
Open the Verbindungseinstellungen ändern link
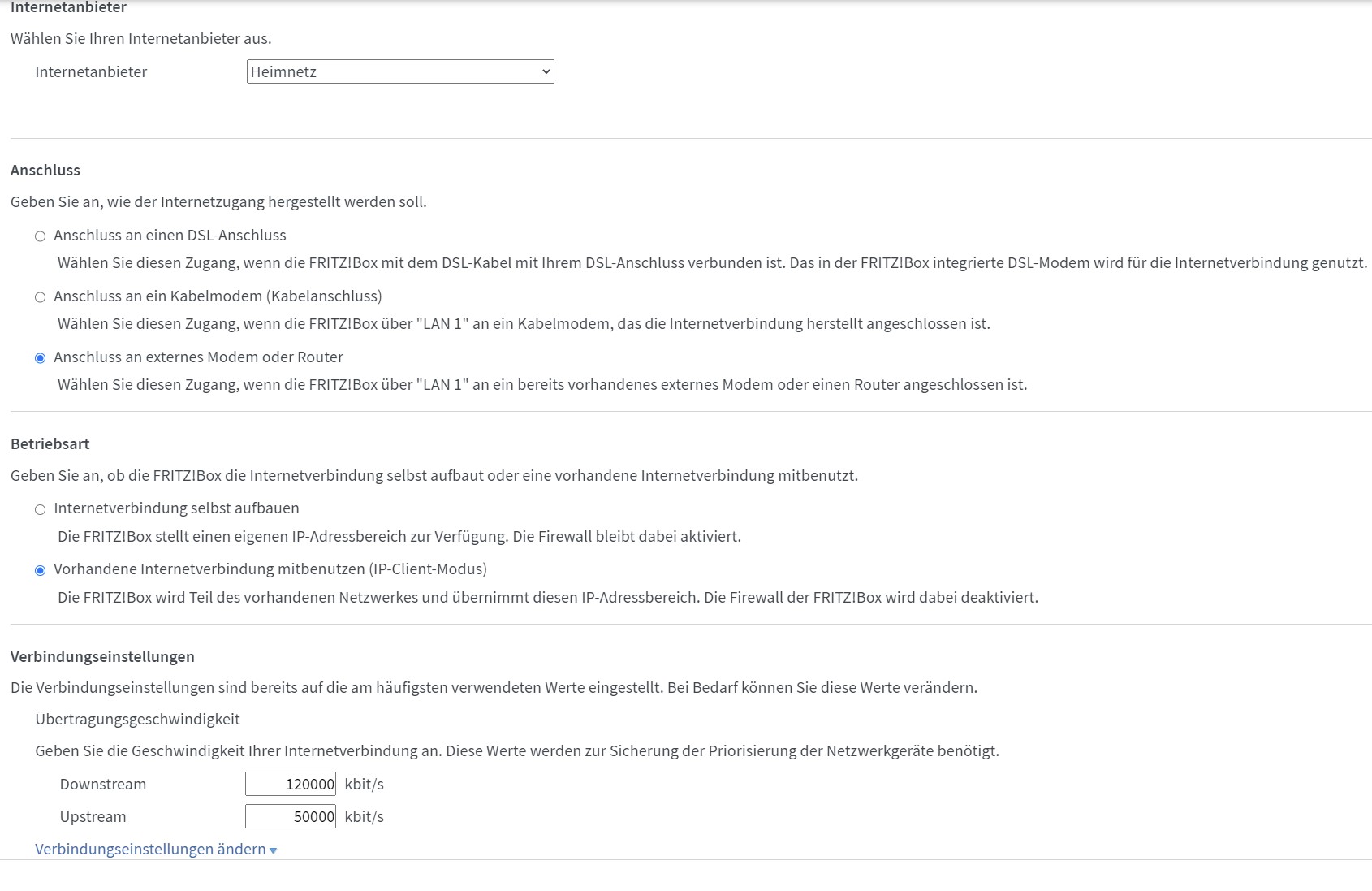click(150, 849)
